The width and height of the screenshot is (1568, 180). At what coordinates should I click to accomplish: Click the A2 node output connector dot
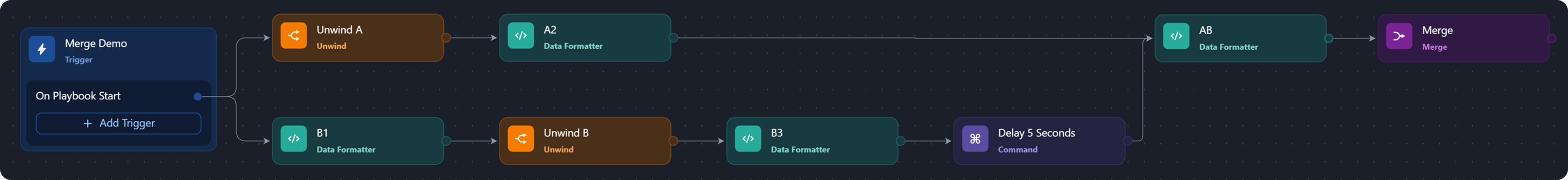point(673,38)
